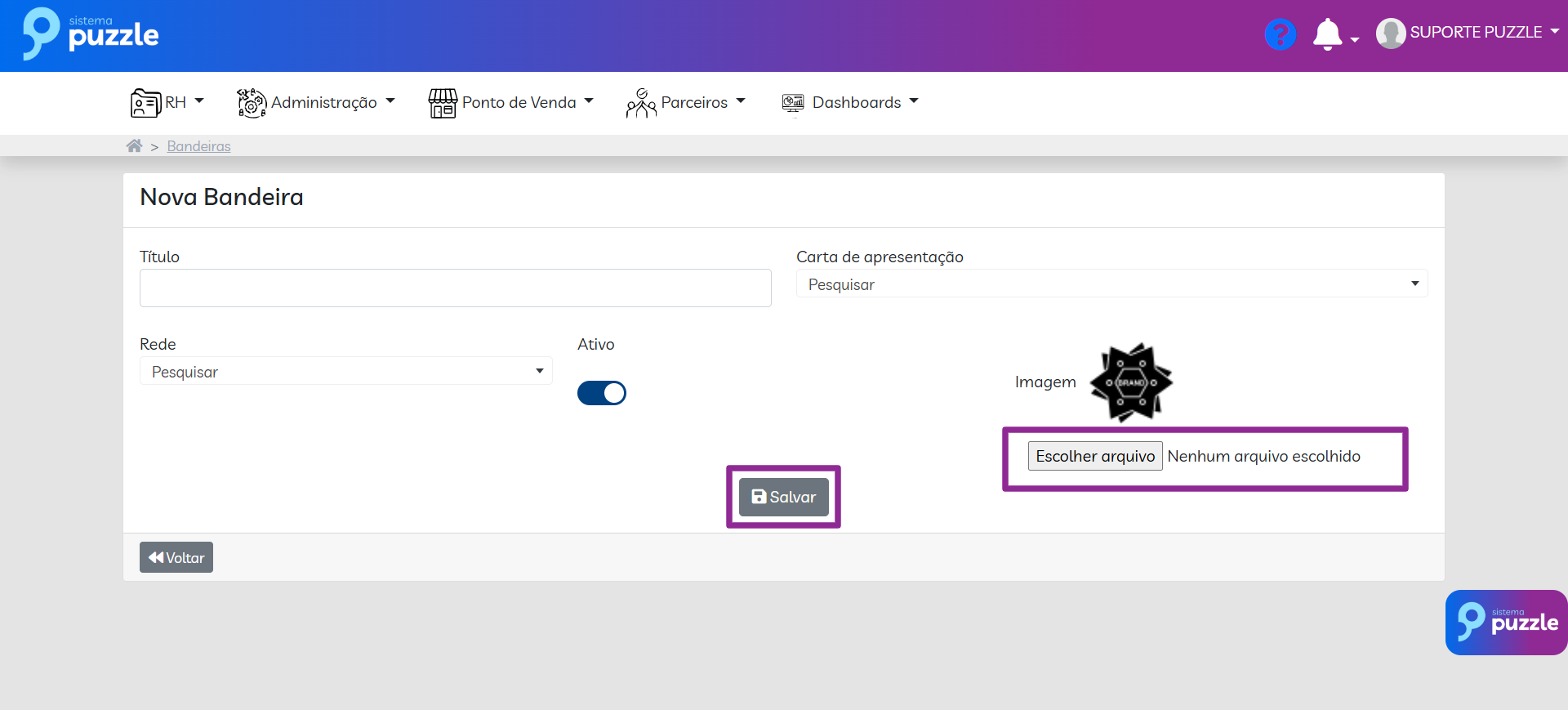Open the Dashboards menu
This screenshot has height=710, width=1568.
(850, 102)
